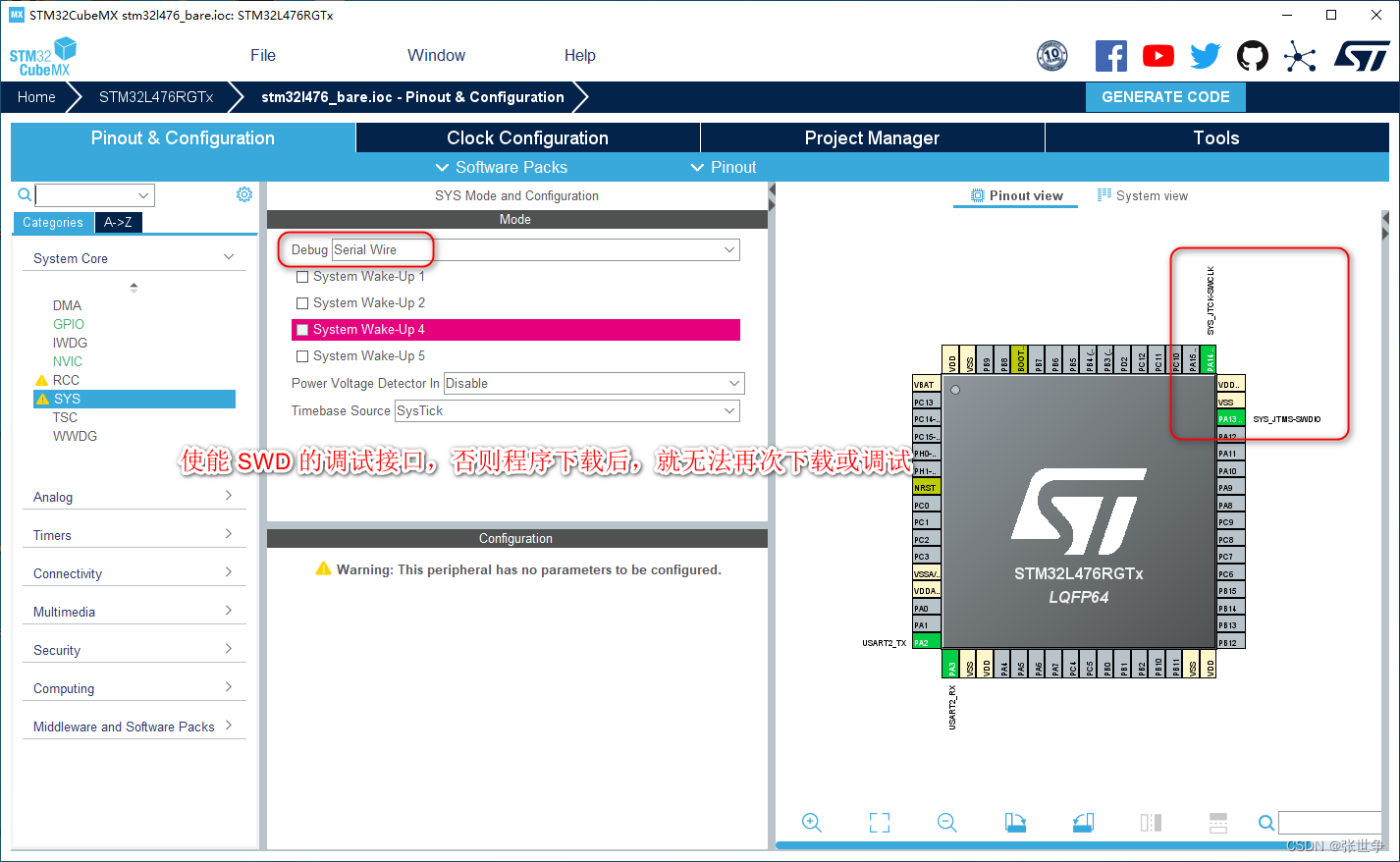Switch to System view
Image resolution: width=1400 pixels, height=862 pixels.
tap(1143, 195)
